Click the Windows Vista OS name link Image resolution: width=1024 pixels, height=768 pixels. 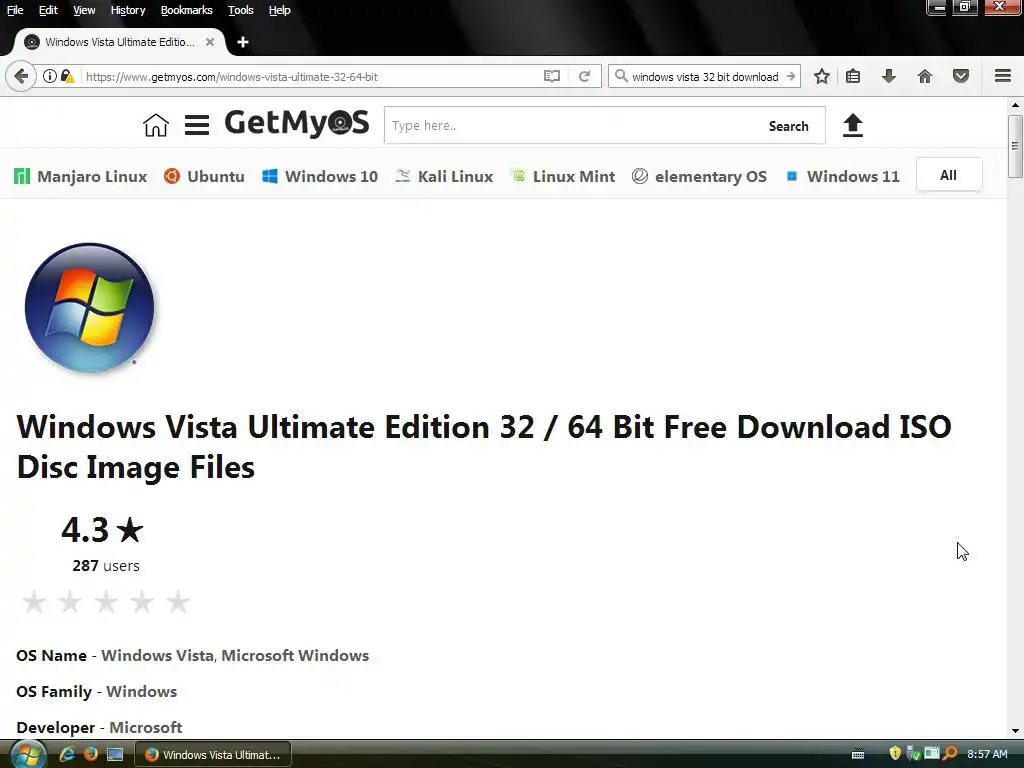[157, 656]
